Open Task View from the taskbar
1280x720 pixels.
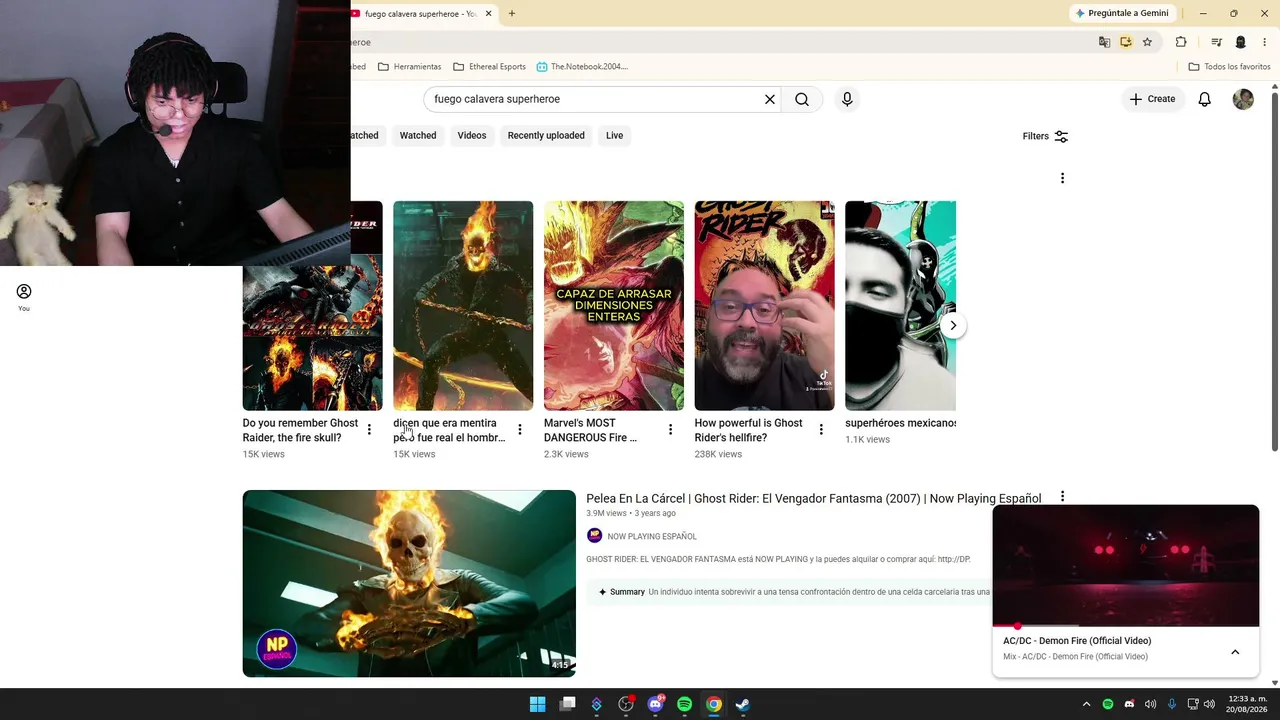click(567, 704)
